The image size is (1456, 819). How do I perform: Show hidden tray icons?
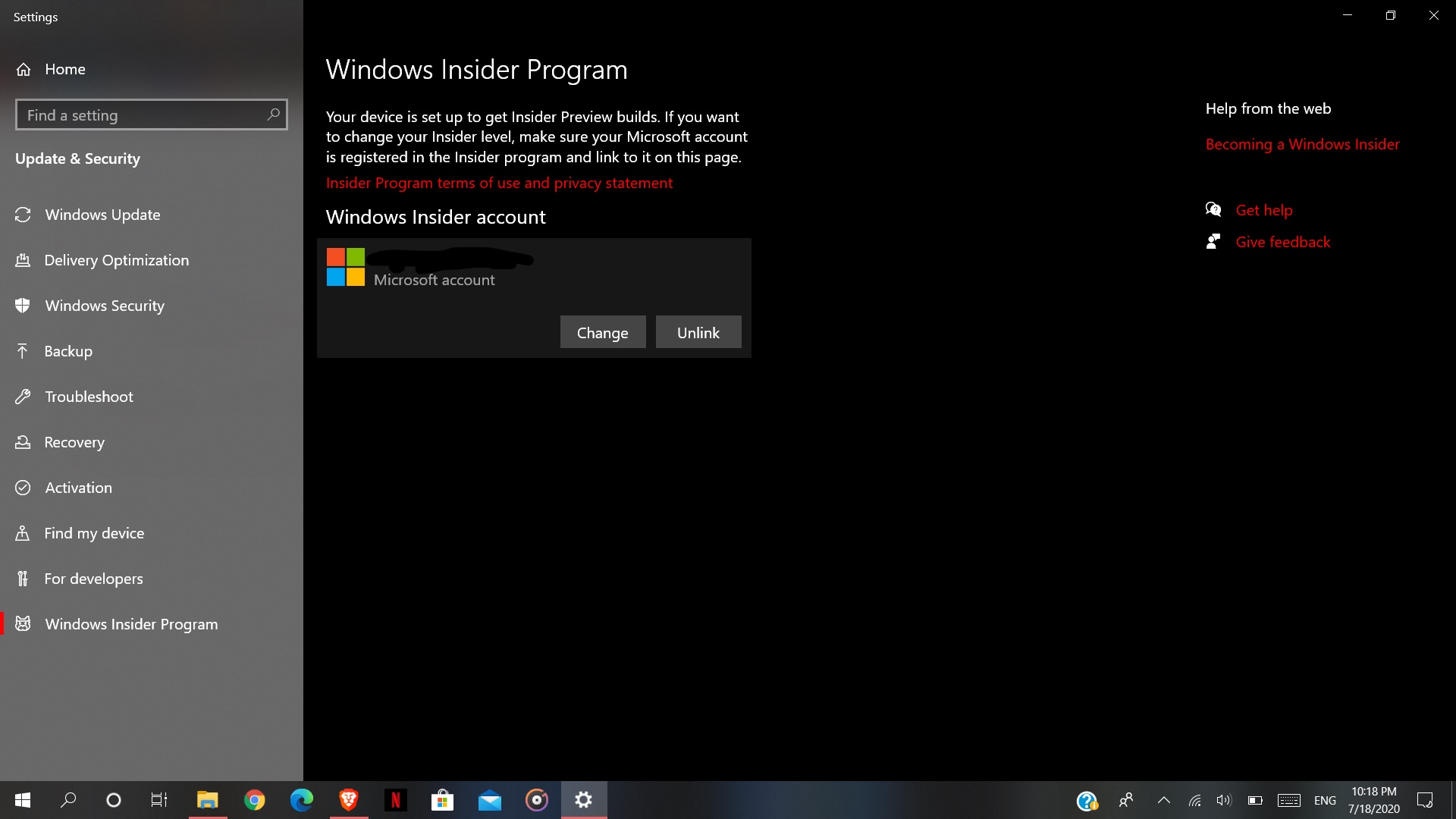pyautogui.click(x=1164, y=800)
